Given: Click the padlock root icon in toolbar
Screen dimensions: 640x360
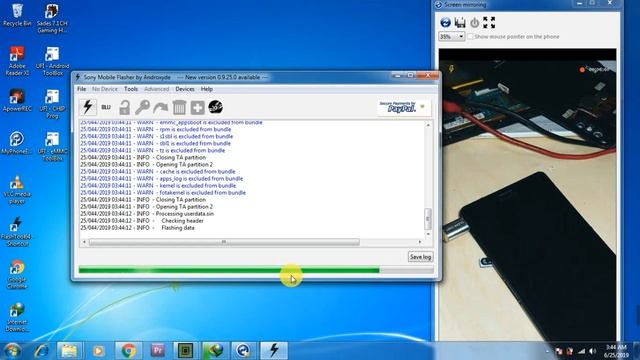Looking at the screenshot, I should point(124,107).
